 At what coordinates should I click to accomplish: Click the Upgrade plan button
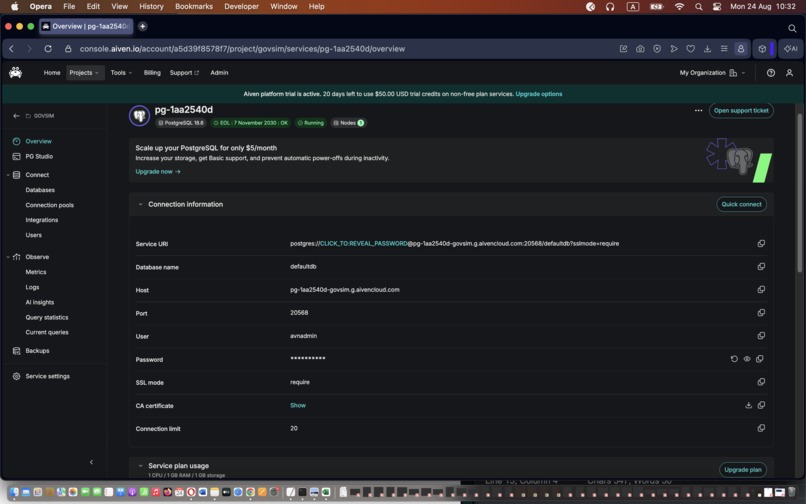[x=743, y=470]
